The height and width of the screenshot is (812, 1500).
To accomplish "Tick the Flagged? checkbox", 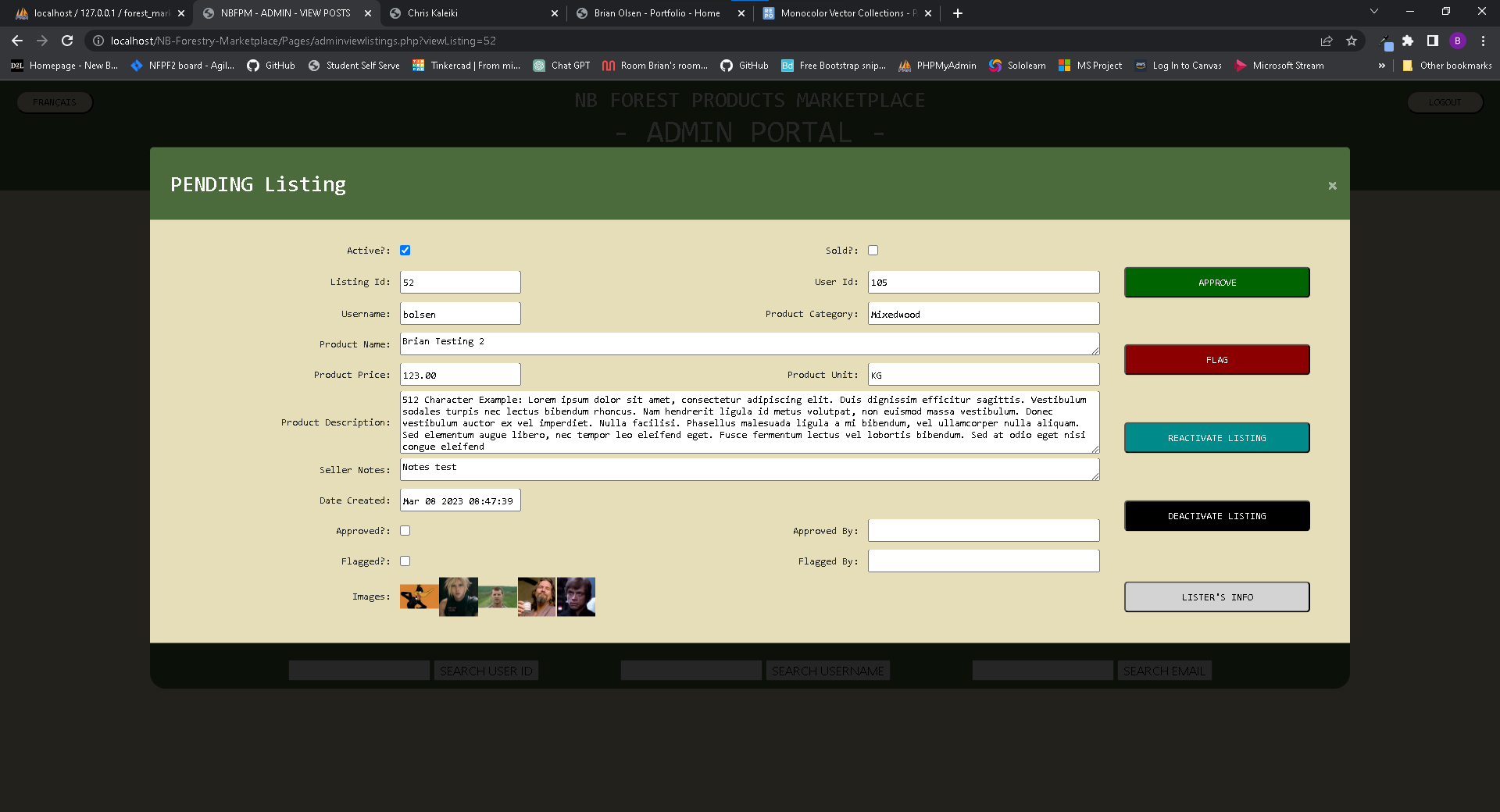I will pyautogui.click(x=405, y=561).
